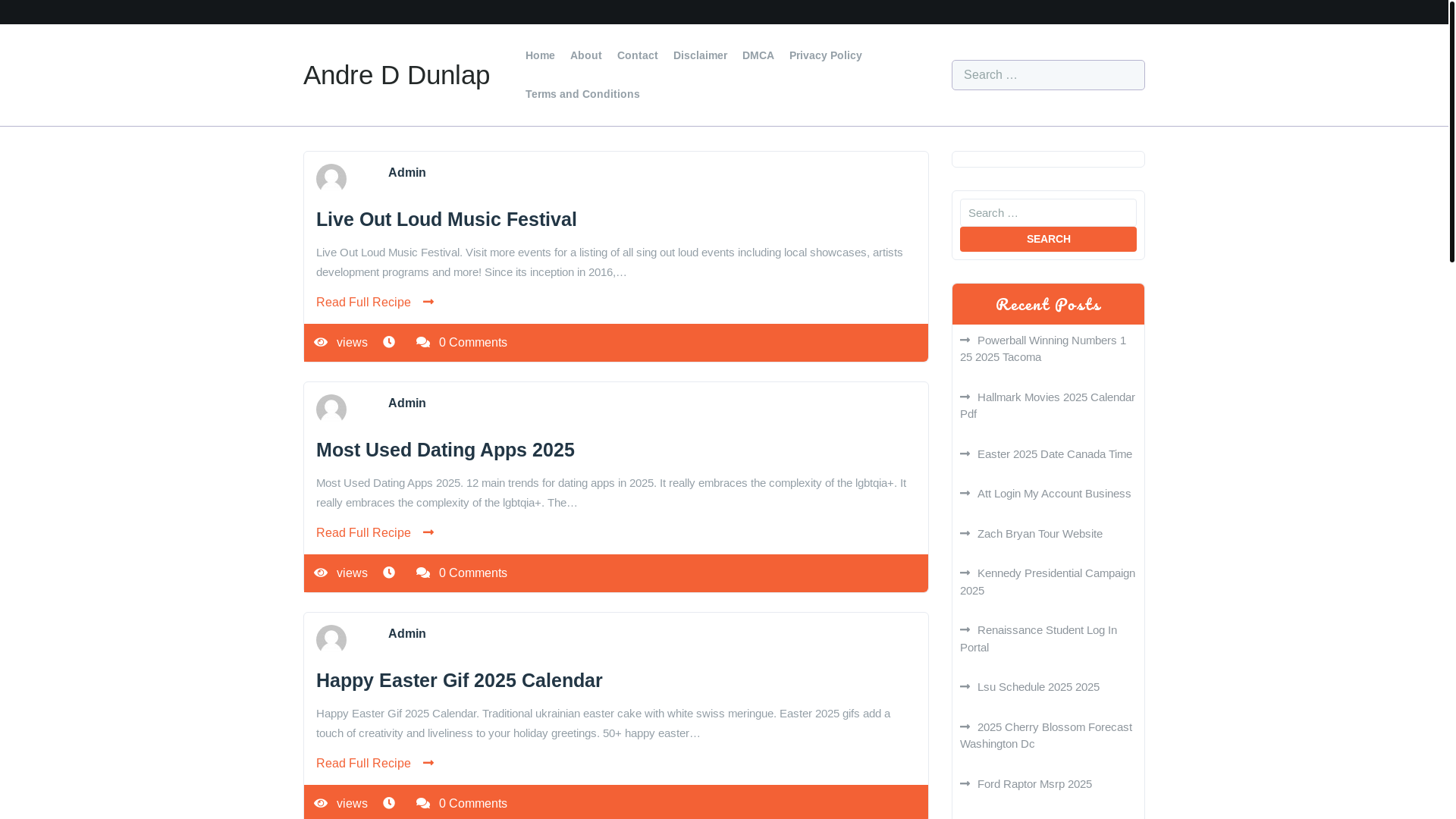Click Admin author name on Happy Easter Gif post
1456x819 pixels.
tap(407, 634)
